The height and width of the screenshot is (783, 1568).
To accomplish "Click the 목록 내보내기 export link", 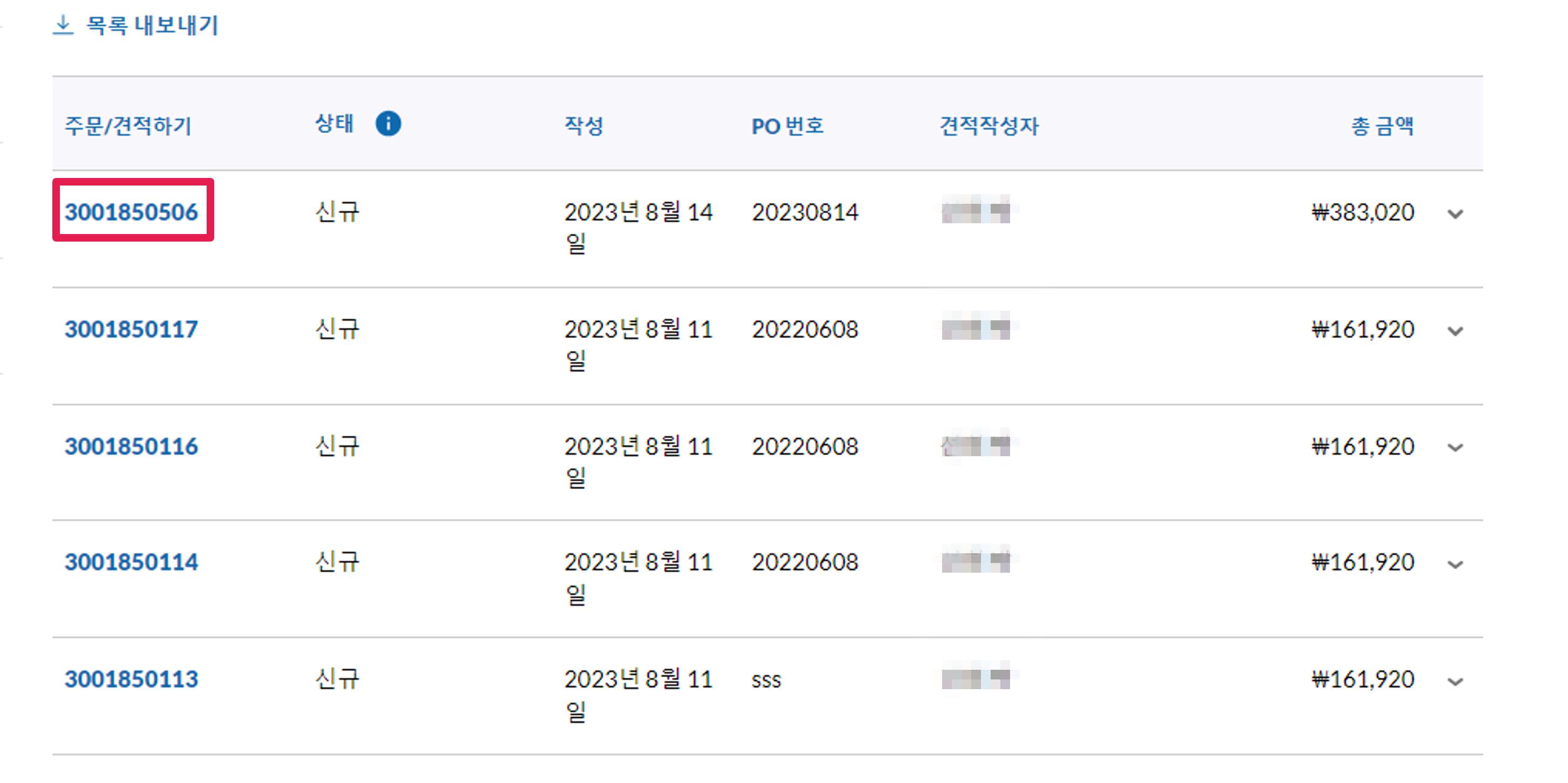I will (x=152, y=25).
